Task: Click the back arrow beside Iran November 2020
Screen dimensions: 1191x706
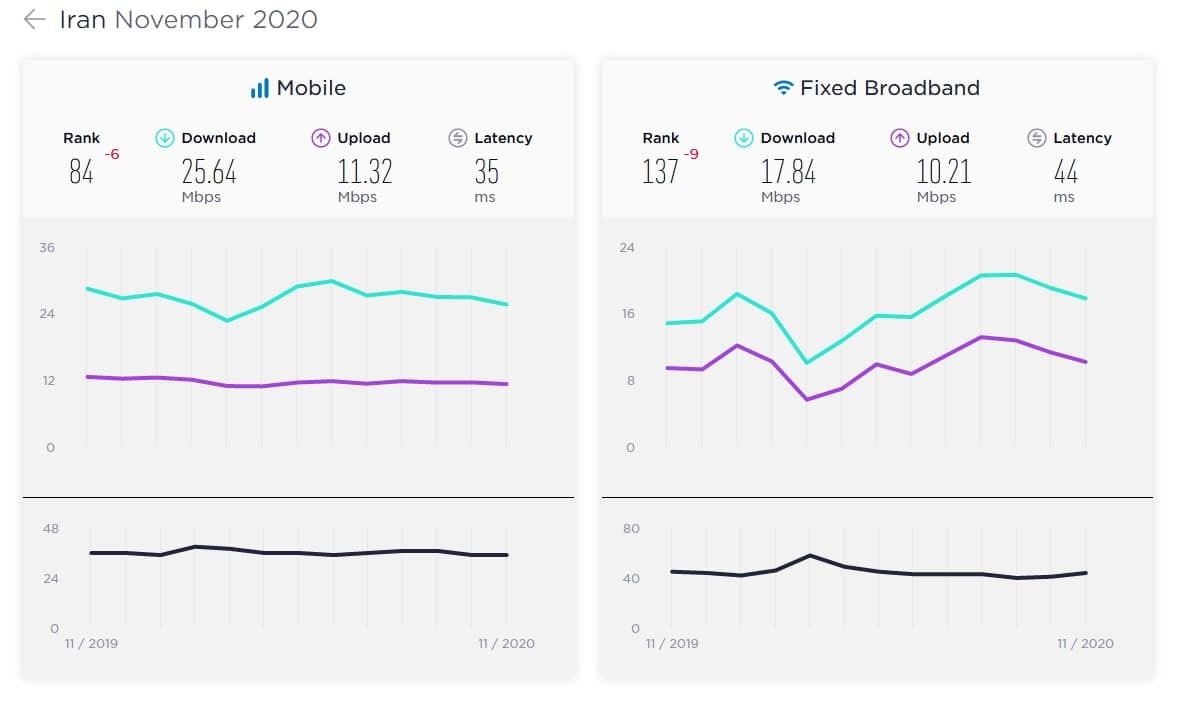Action: (x=35, y=19)
